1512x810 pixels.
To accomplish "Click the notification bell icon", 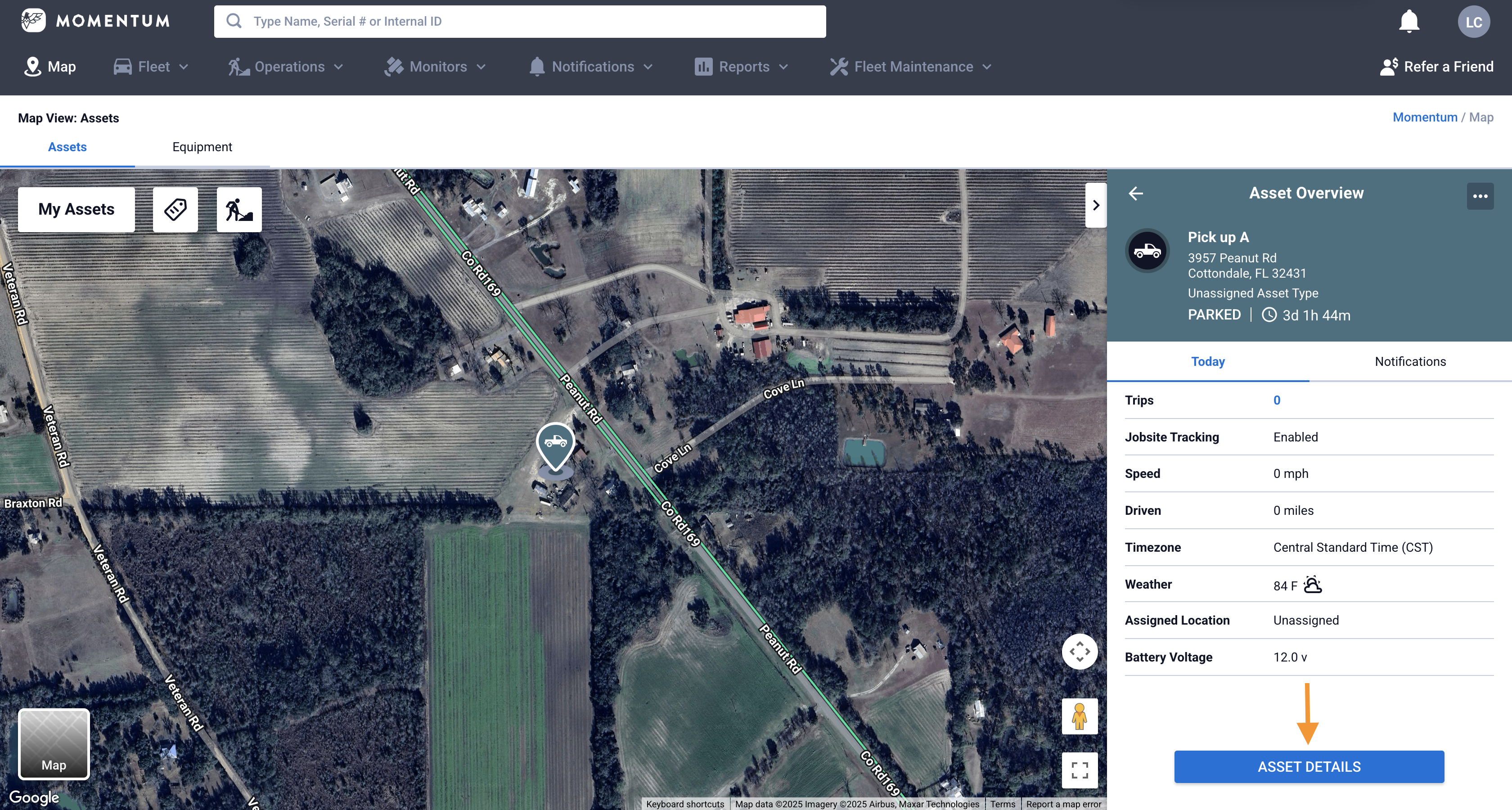I will click(1408, 22).
